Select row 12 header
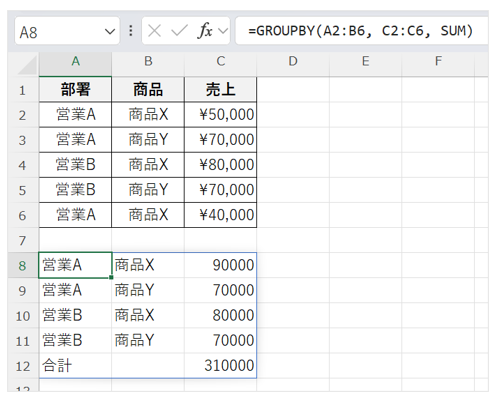Screen dimensions: 500x408 (23, 366)
